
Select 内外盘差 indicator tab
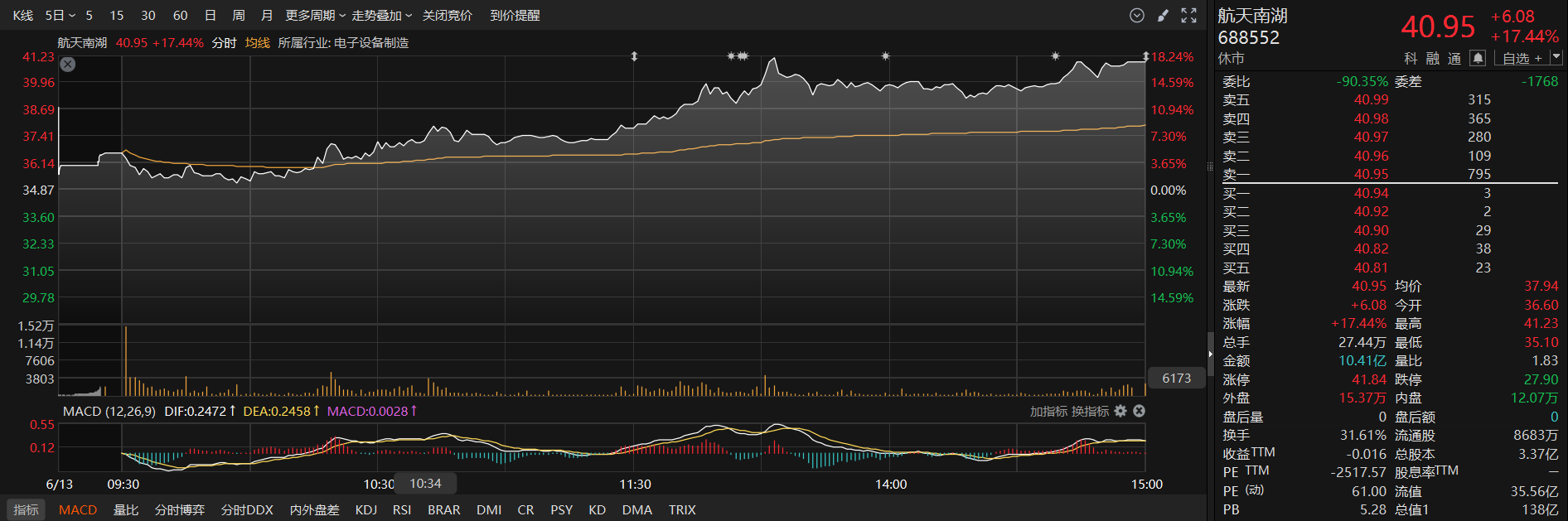315,510
